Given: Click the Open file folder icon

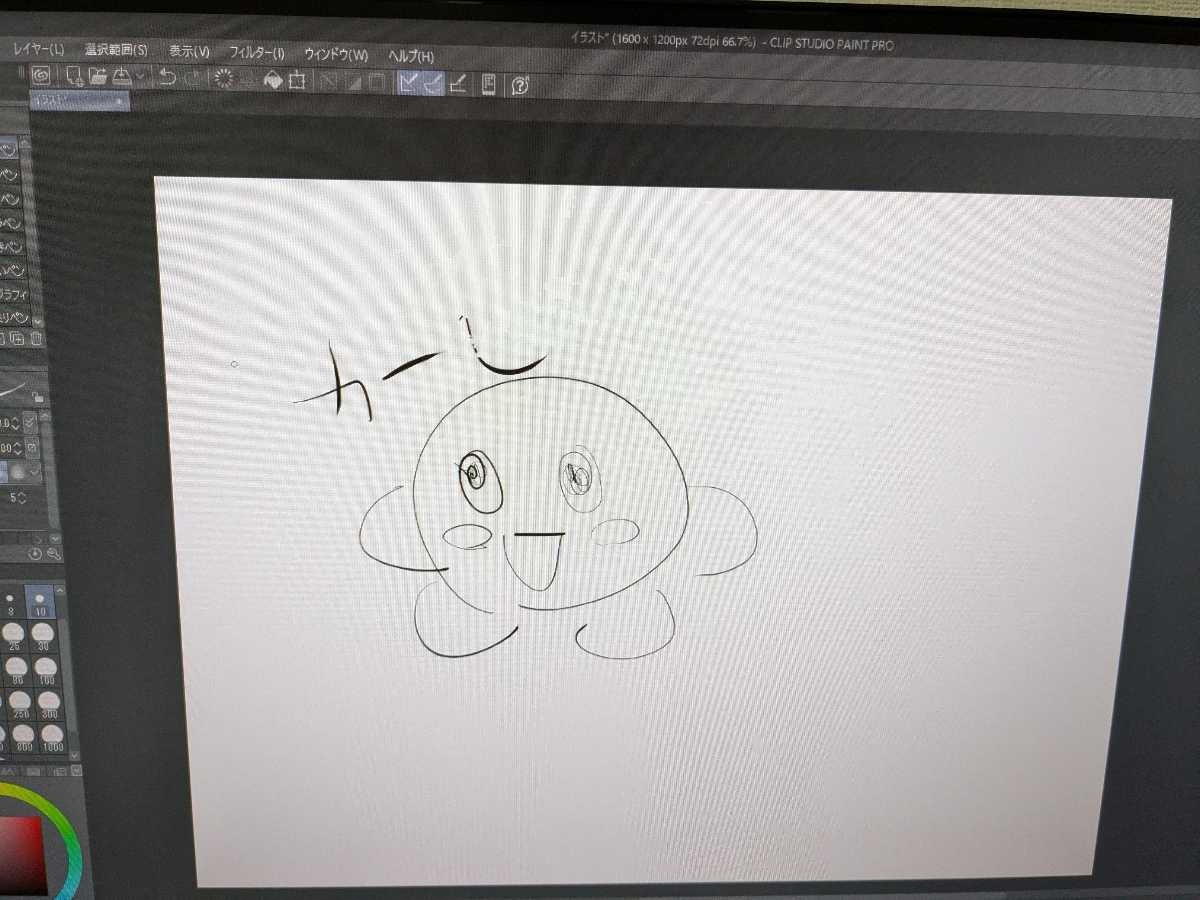Looking at the screenshot, I should (98, 76).
